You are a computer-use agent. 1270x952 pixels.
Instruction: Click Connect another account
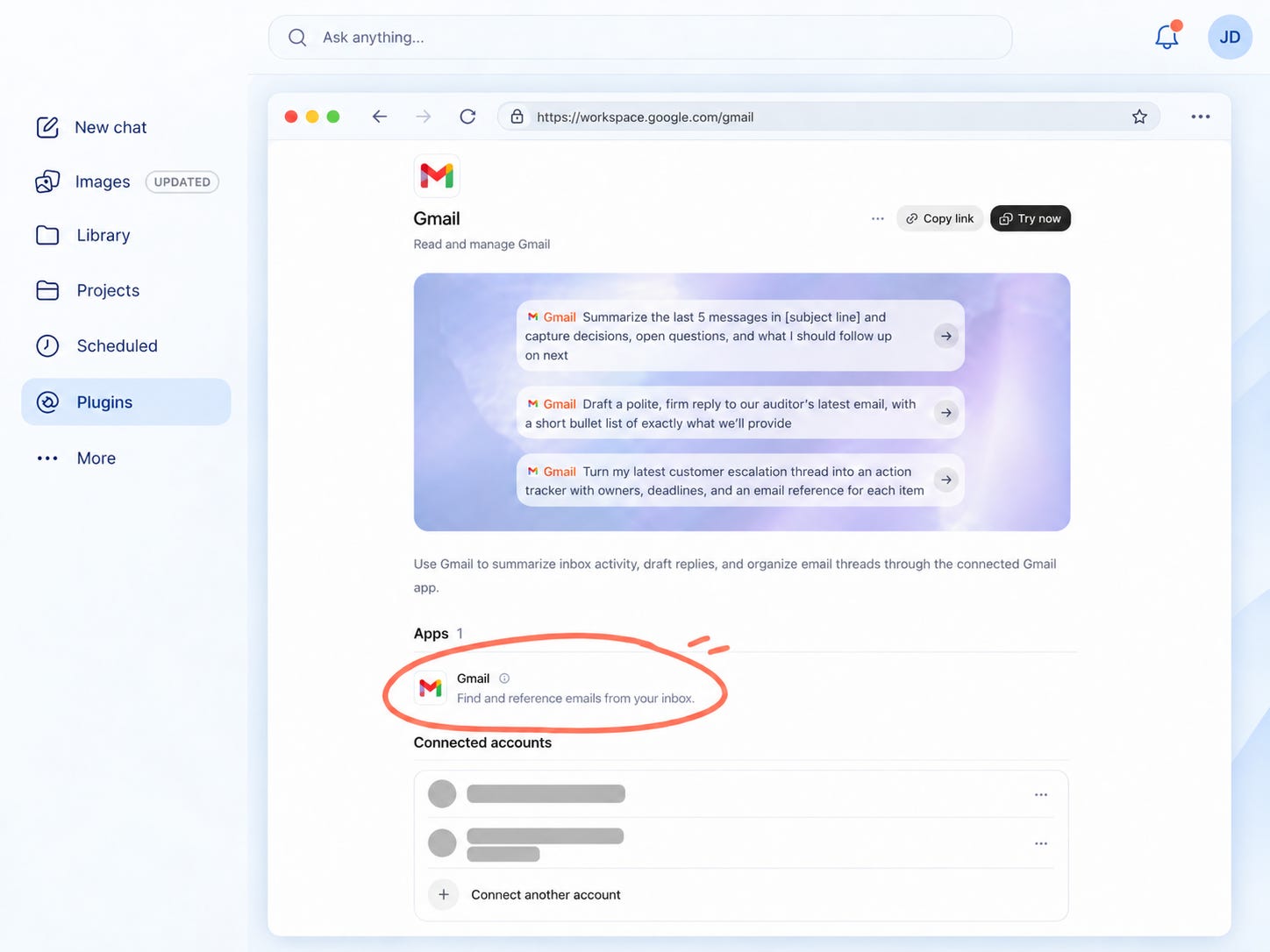tap(546, 895)
